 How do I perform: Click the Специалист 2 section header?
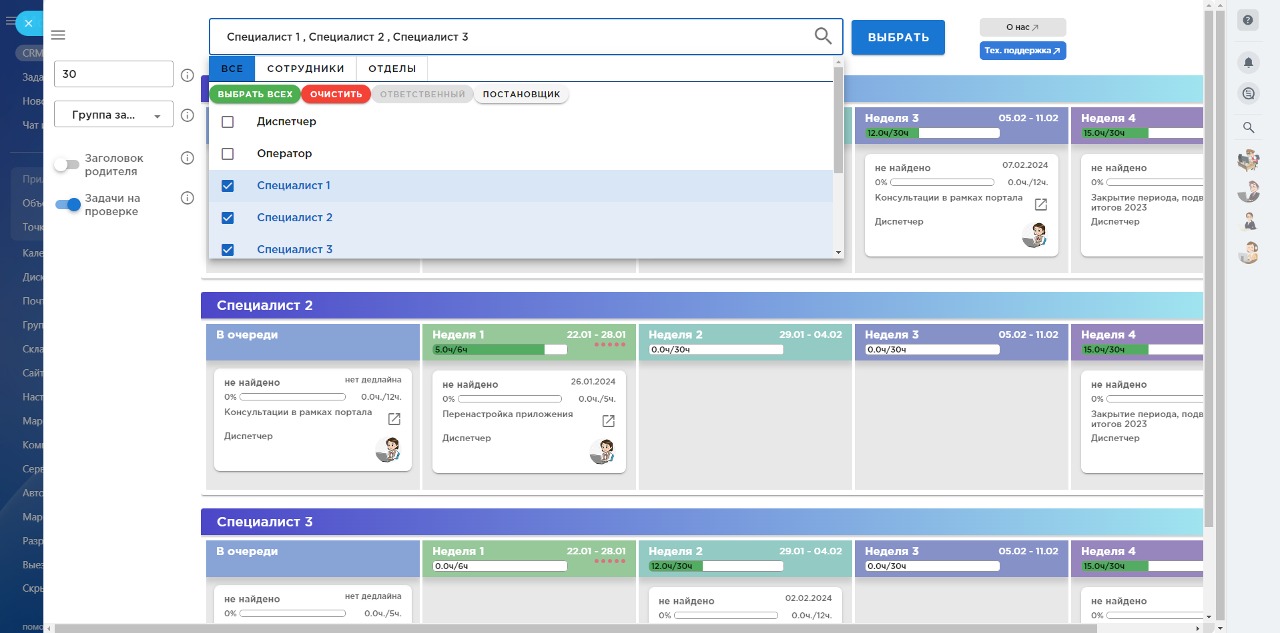click(702, 305)
